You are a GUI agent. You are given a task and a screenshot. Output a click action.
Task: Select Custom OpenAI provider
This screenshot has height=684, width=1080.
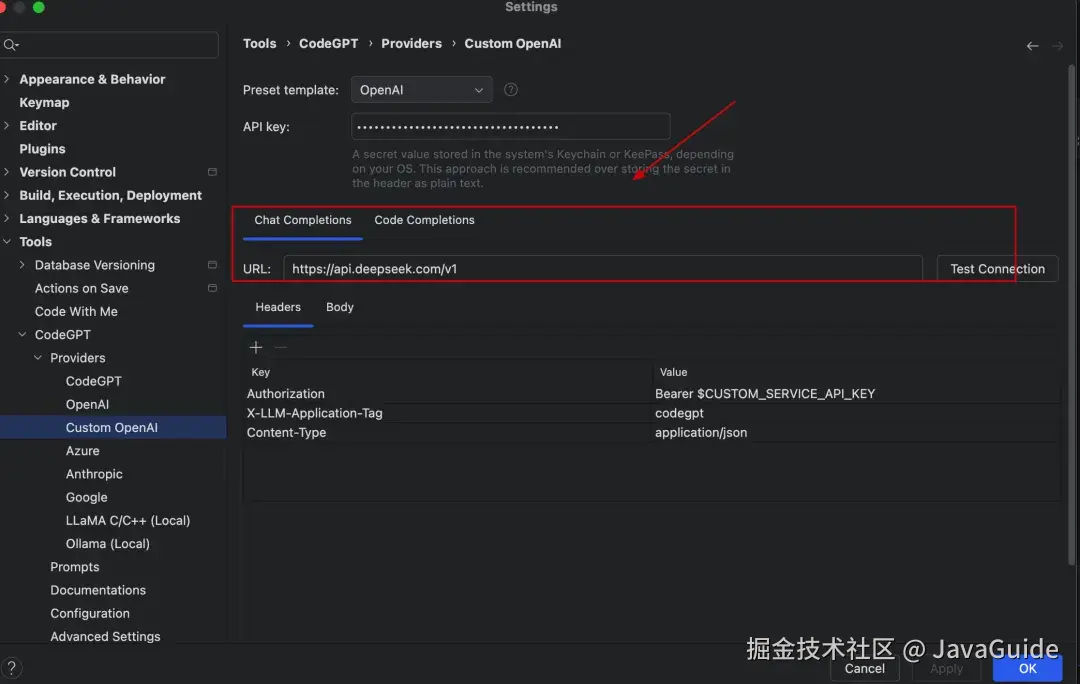(112, 428)
